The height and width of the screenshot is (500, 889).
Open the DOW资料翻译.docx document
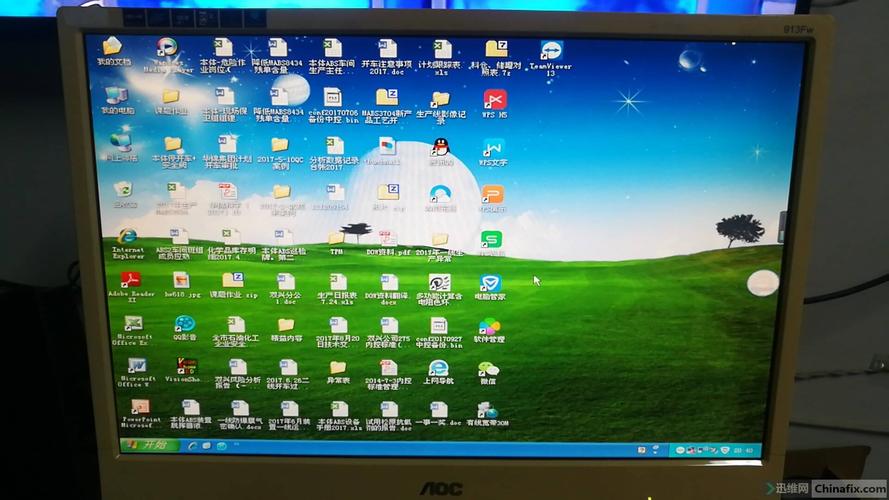pos(389,282)
